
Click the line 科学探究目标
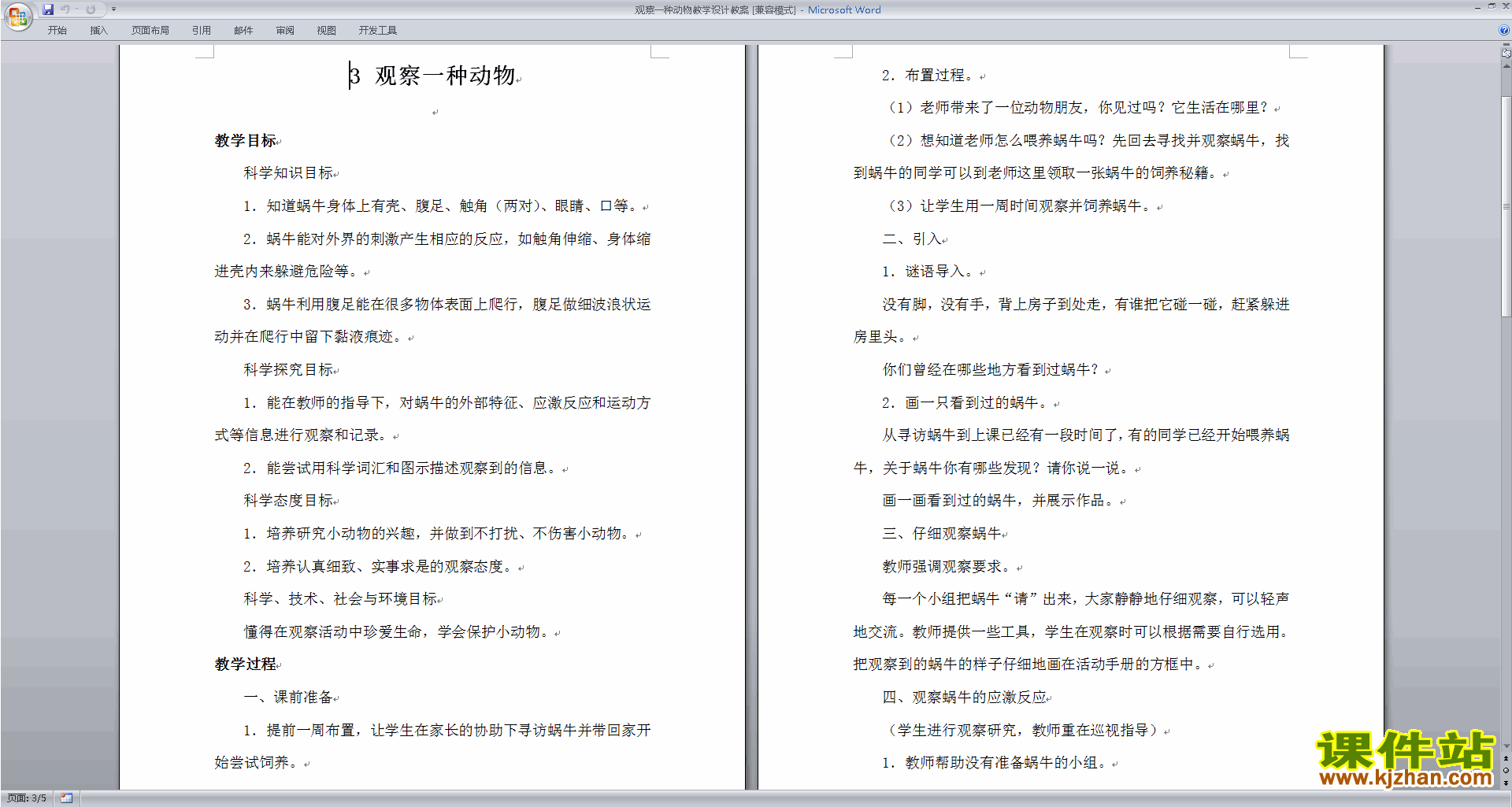289,370
